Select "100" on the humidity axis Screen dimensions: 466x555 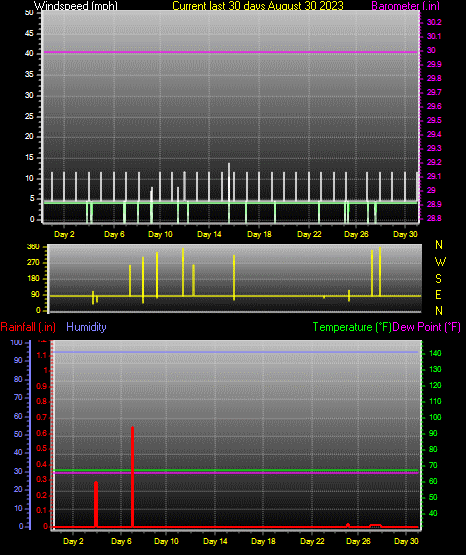coord(17,343)
